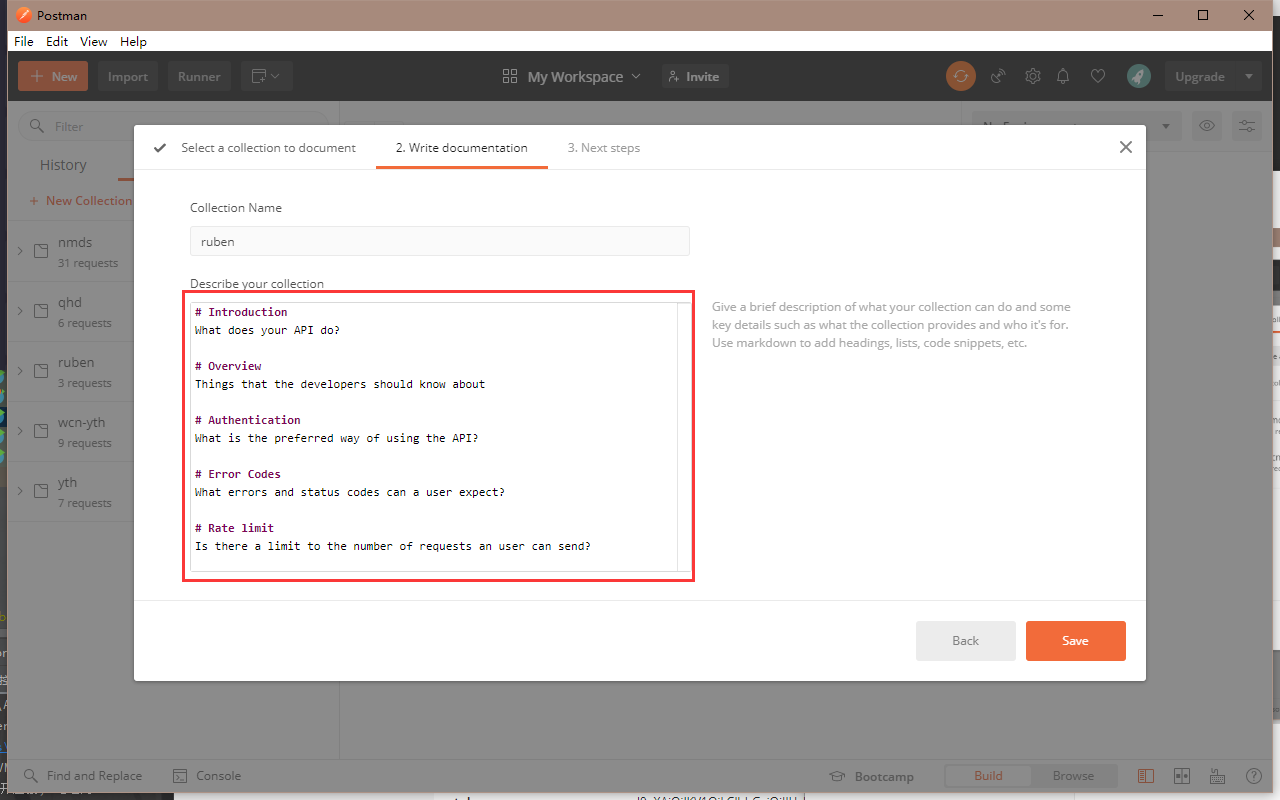Viewport: 1280px width, 800px height.
Task: Expand the nmds collection chevron
Action: (20, 251)
